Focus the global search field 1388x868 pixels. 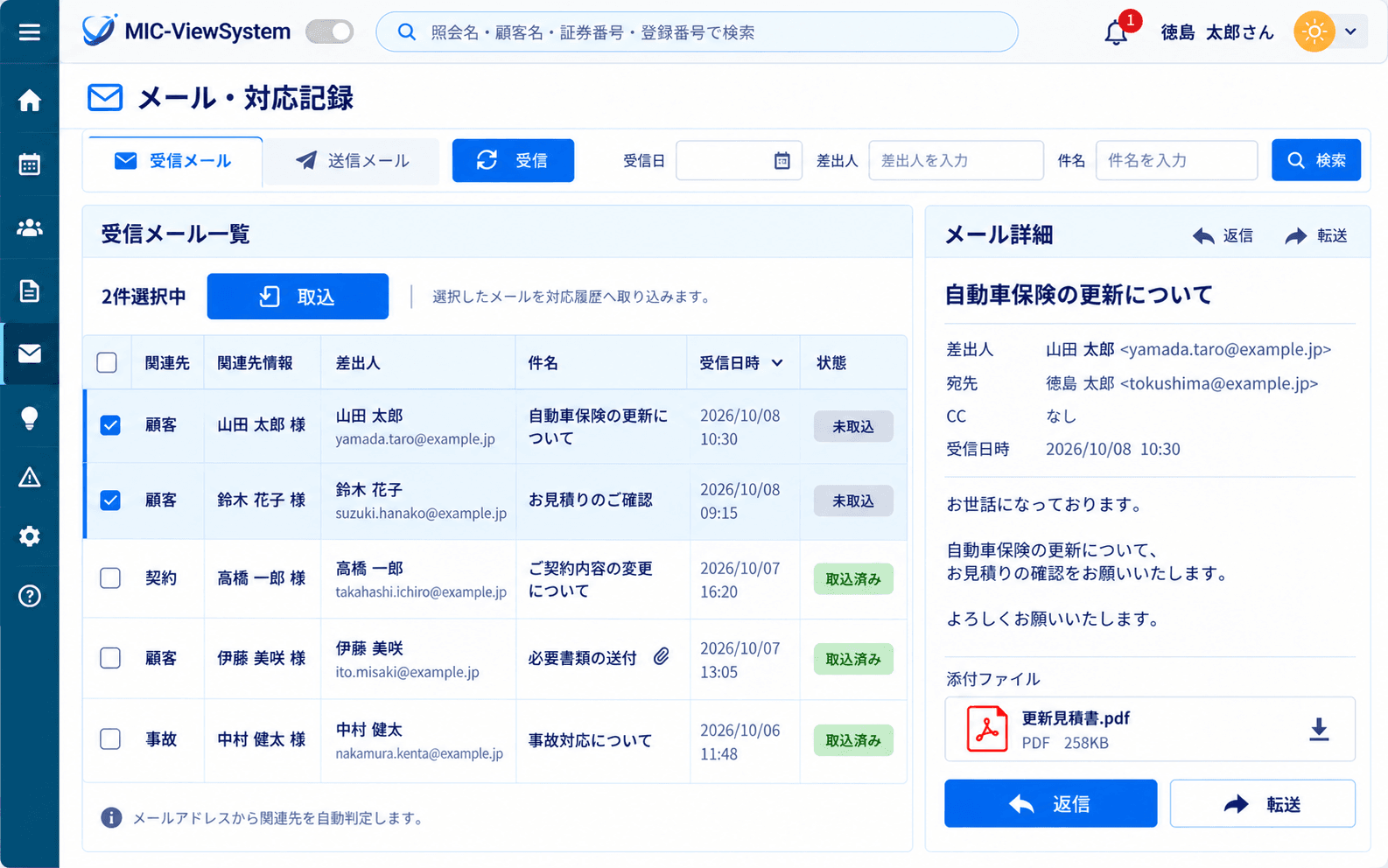pyautogui.click(x=697, y=32)
